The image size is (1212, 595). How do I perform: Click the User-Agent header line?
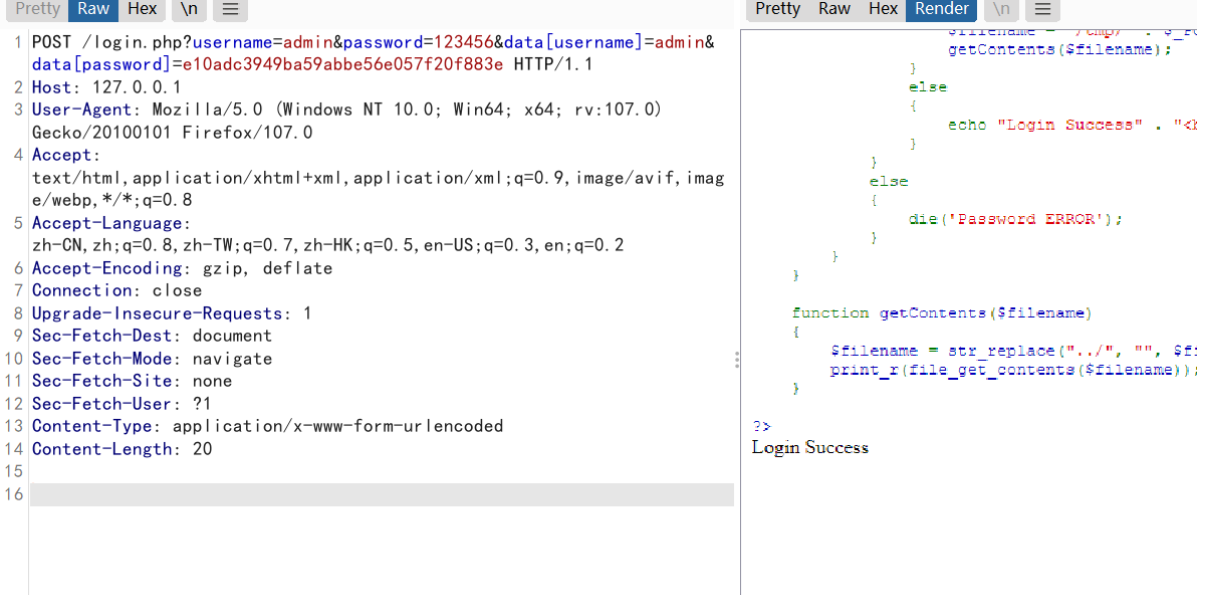[346, 110]
